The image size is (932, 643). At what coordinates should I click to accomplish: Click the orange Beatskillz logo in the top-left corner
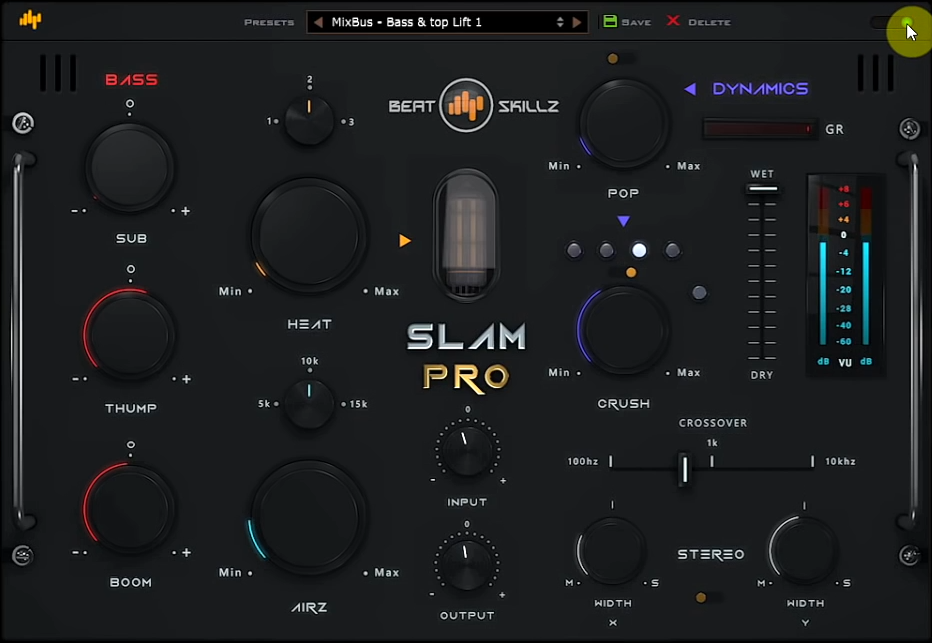[x=30, y=20]
